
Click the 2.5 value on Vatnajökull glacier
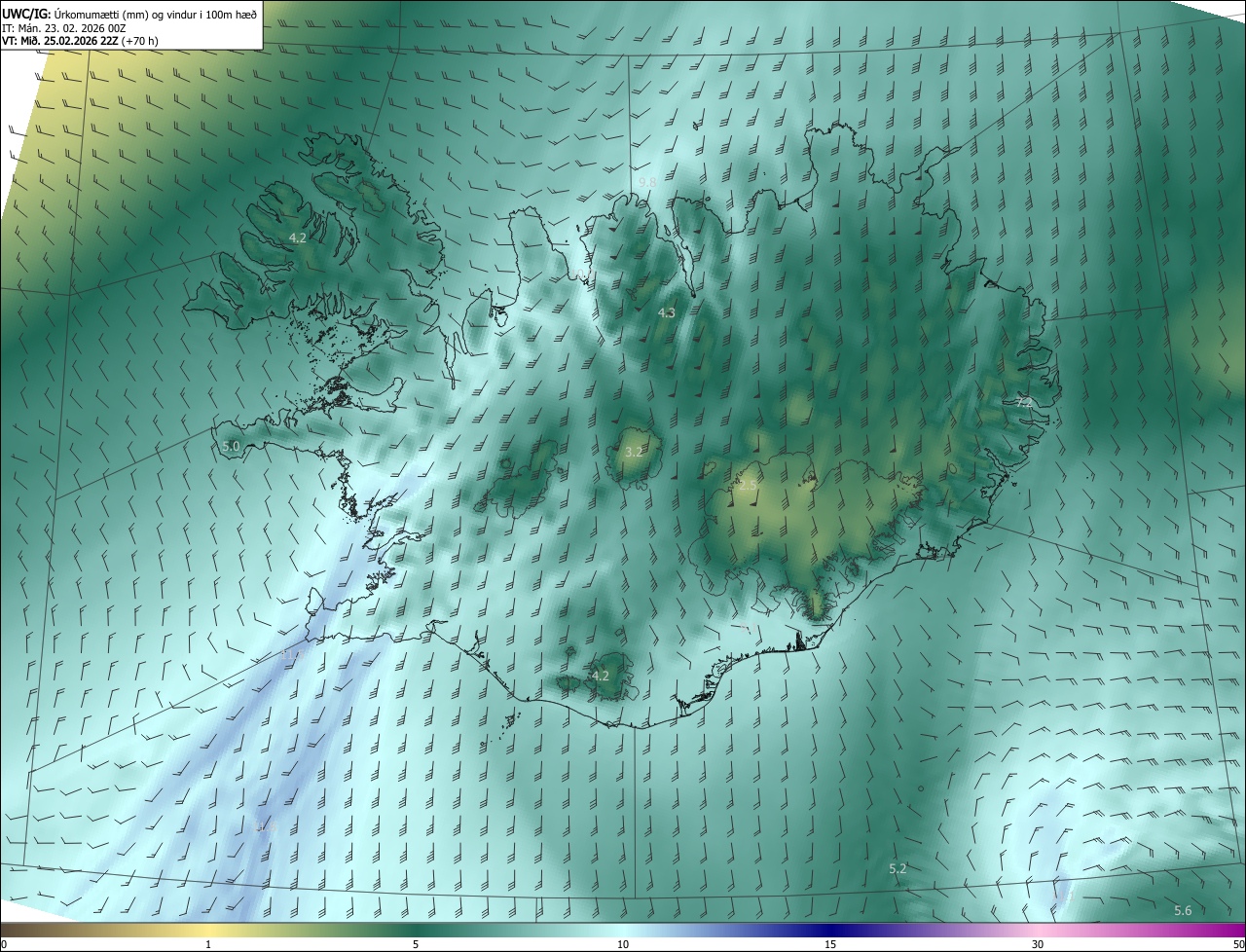[748, 485]
